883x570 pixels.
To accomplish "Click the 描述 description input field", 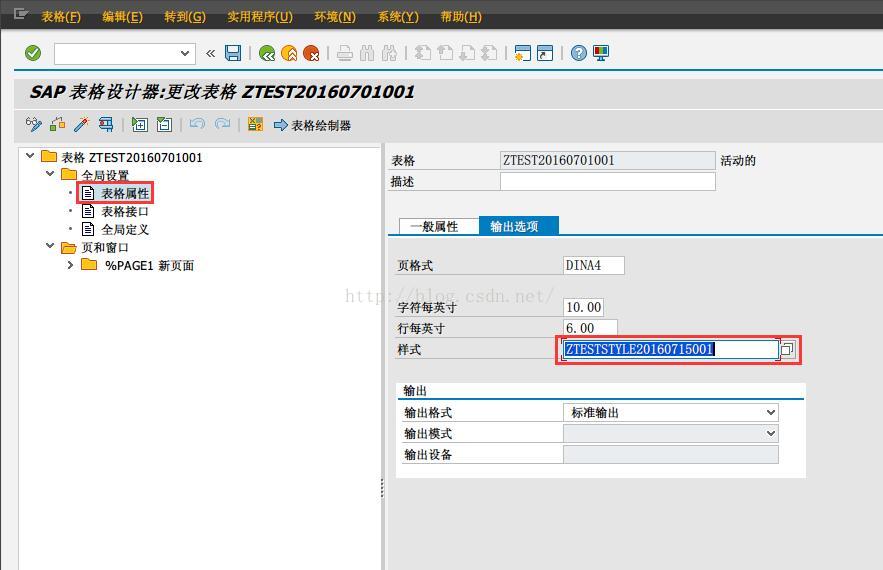I will 608,181.
